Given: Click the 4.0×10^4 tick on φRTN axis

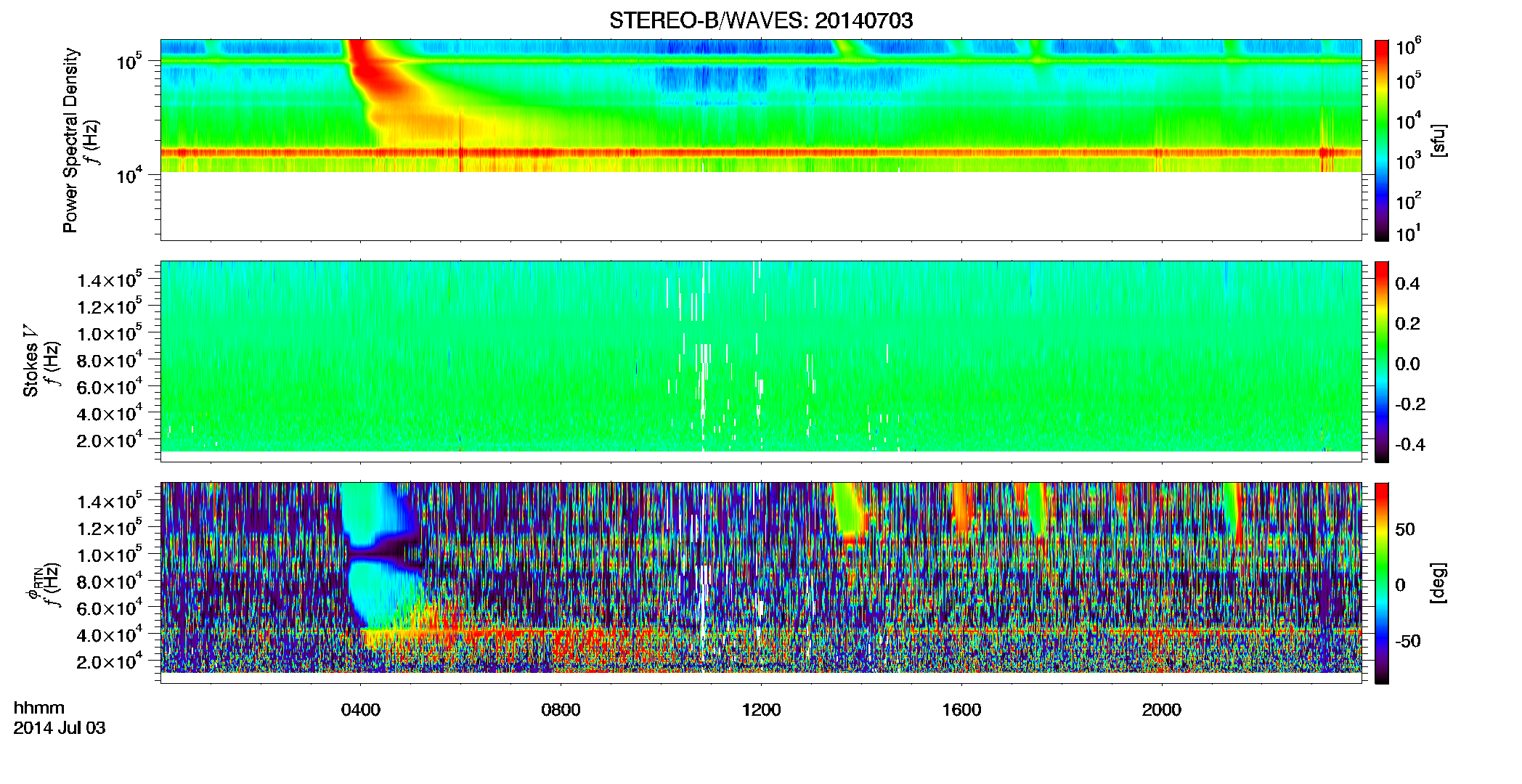Looking at the screenshot, I should tap(109, 636).
